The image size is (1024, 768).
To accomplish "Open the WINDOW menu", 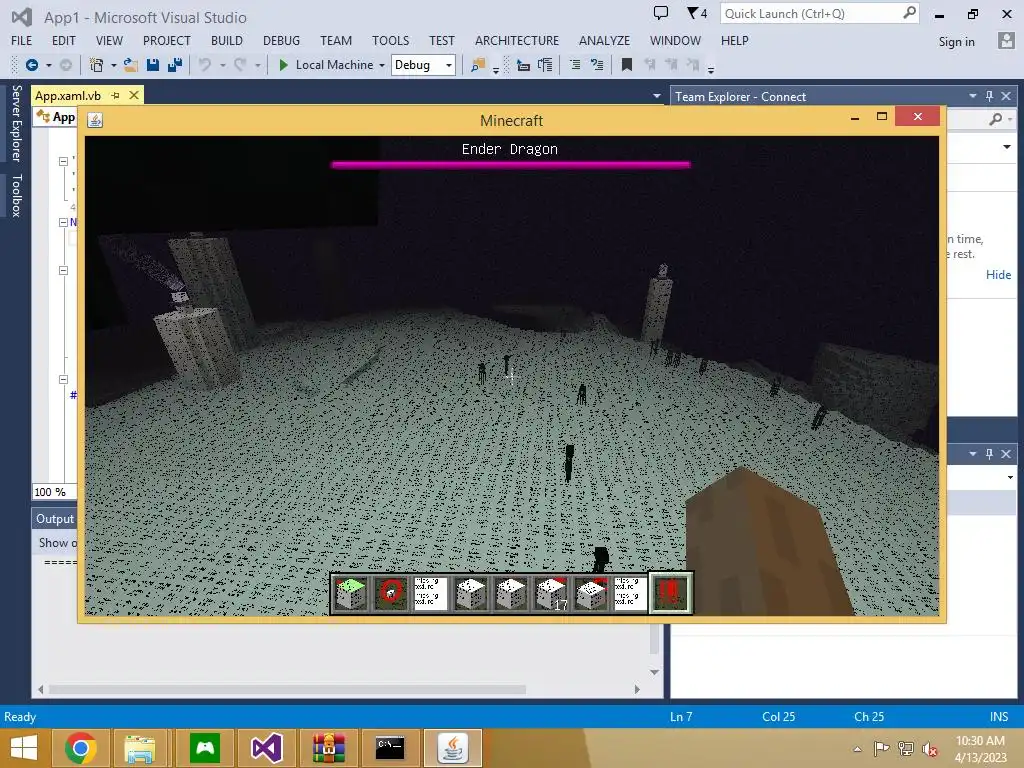I will (x=675, y=40).
